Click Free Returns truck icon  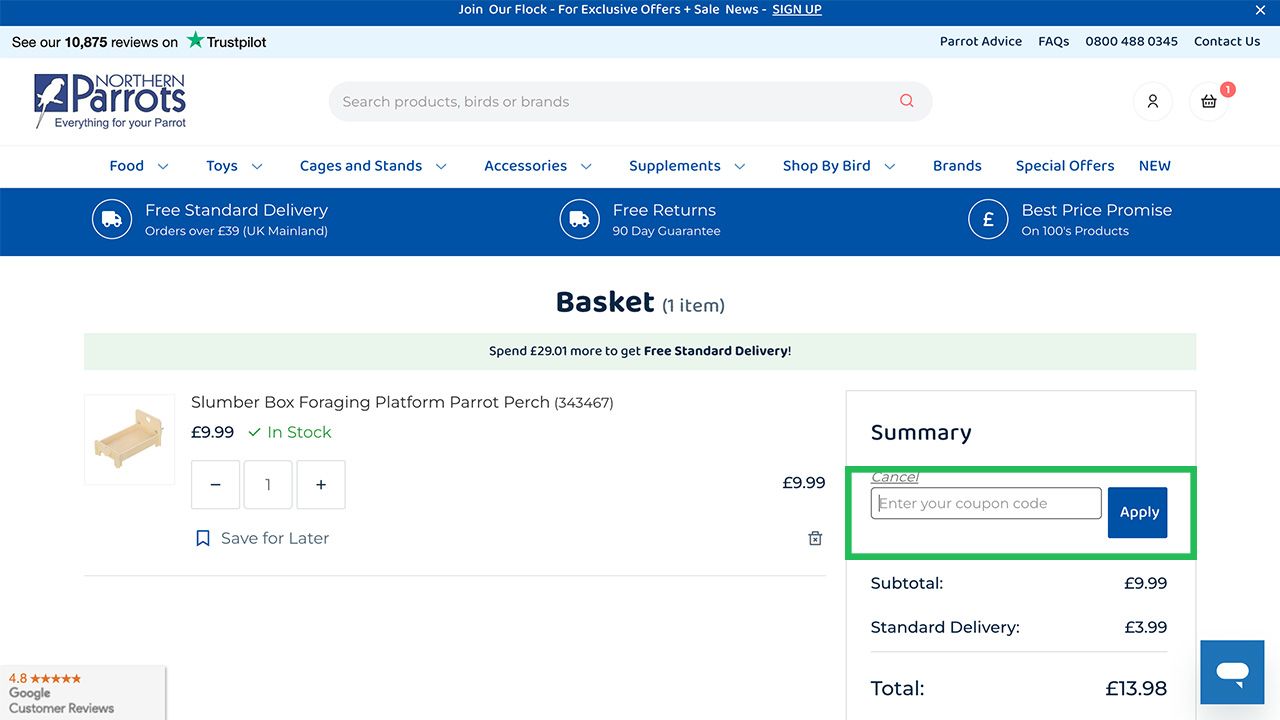(x=579, y=220)
